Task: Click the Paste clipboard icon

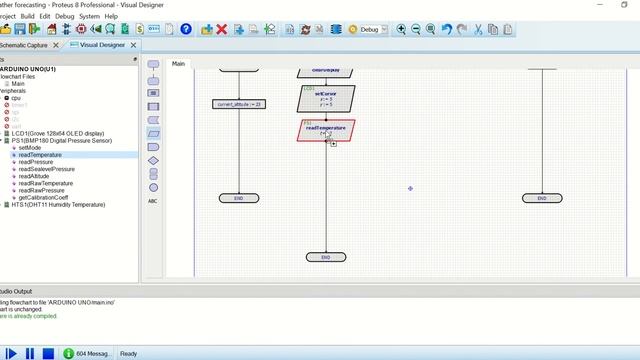Action: [507, 29]
